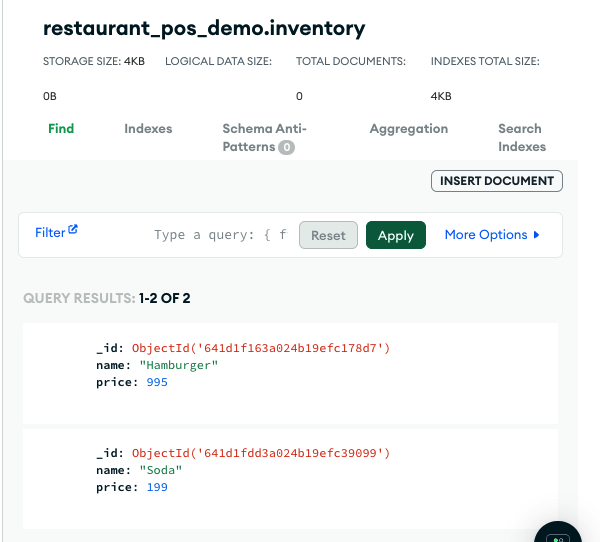Screen dimensions: 600x542
Task: Switch to the Find tab
Action: click(x=61, y=129)
